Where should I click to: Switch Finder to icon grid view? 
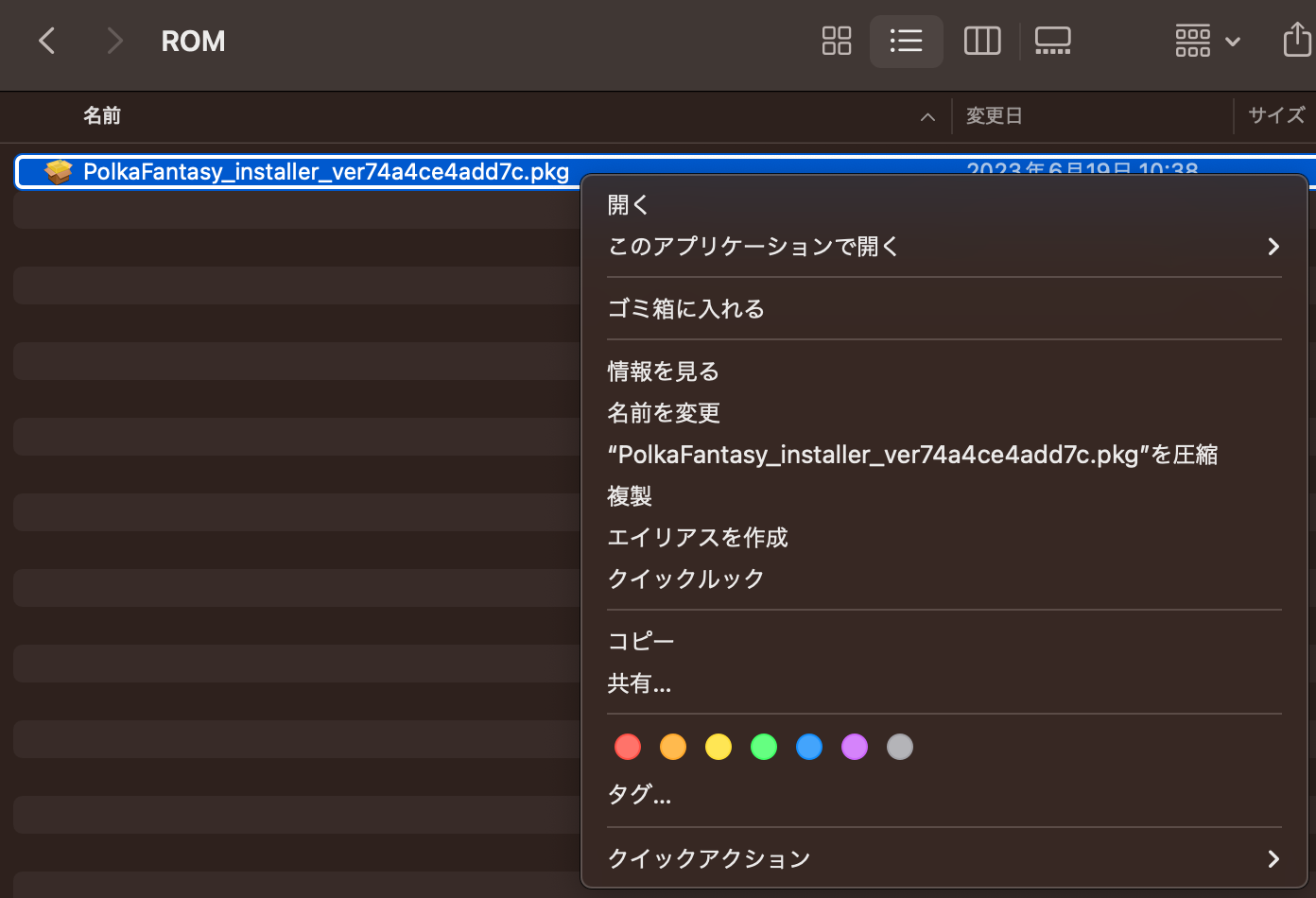click(x=837, y=41)
